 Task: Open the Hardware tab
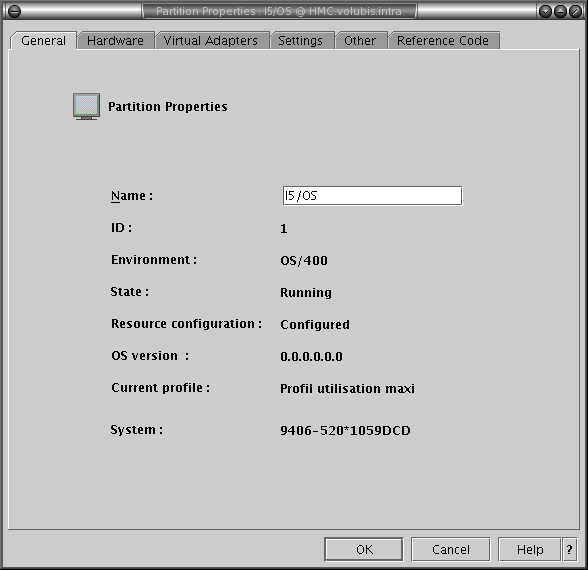(x=116, y=40)
